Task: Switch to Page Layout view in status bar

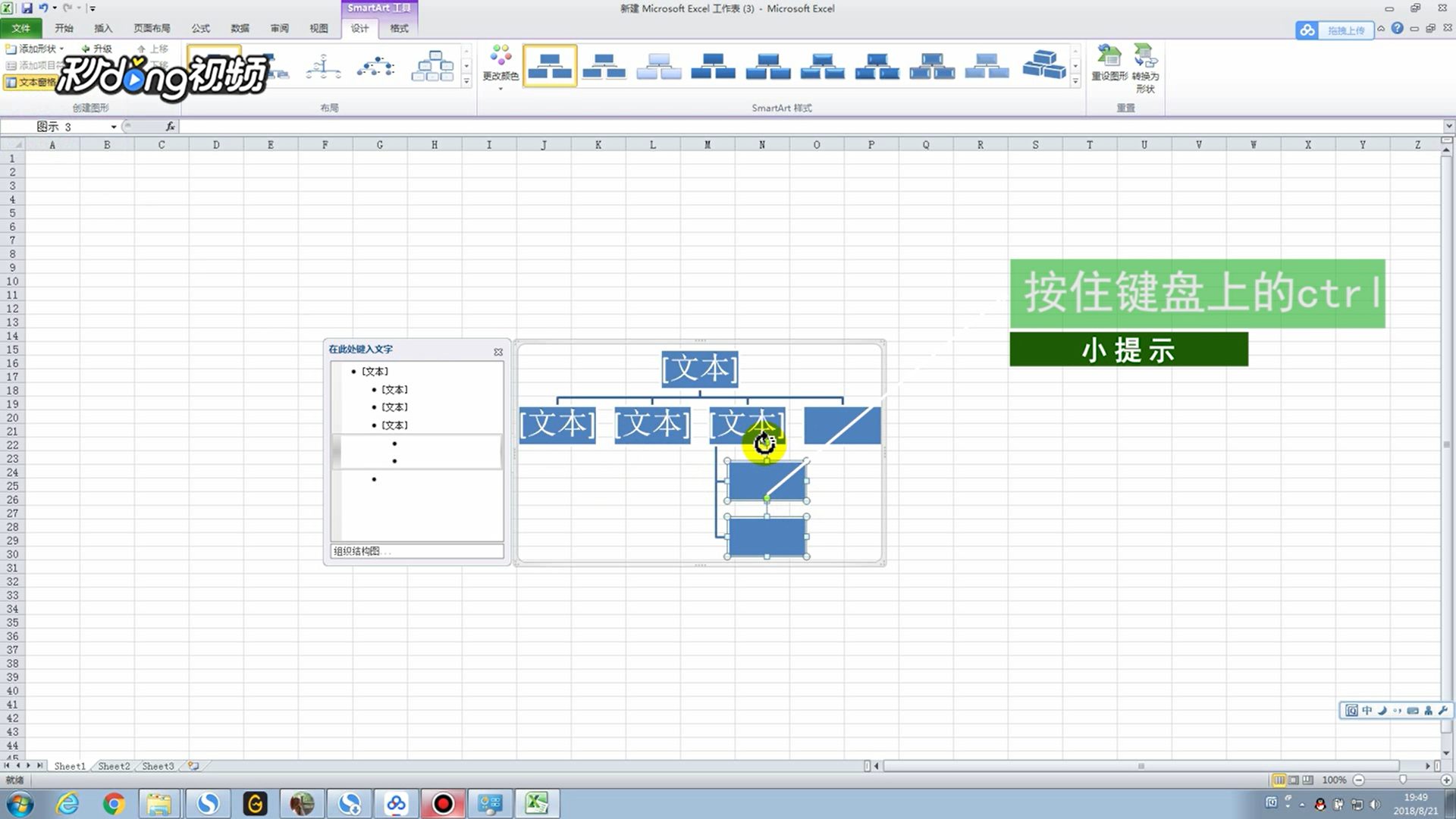Action: coord(1294,780)
